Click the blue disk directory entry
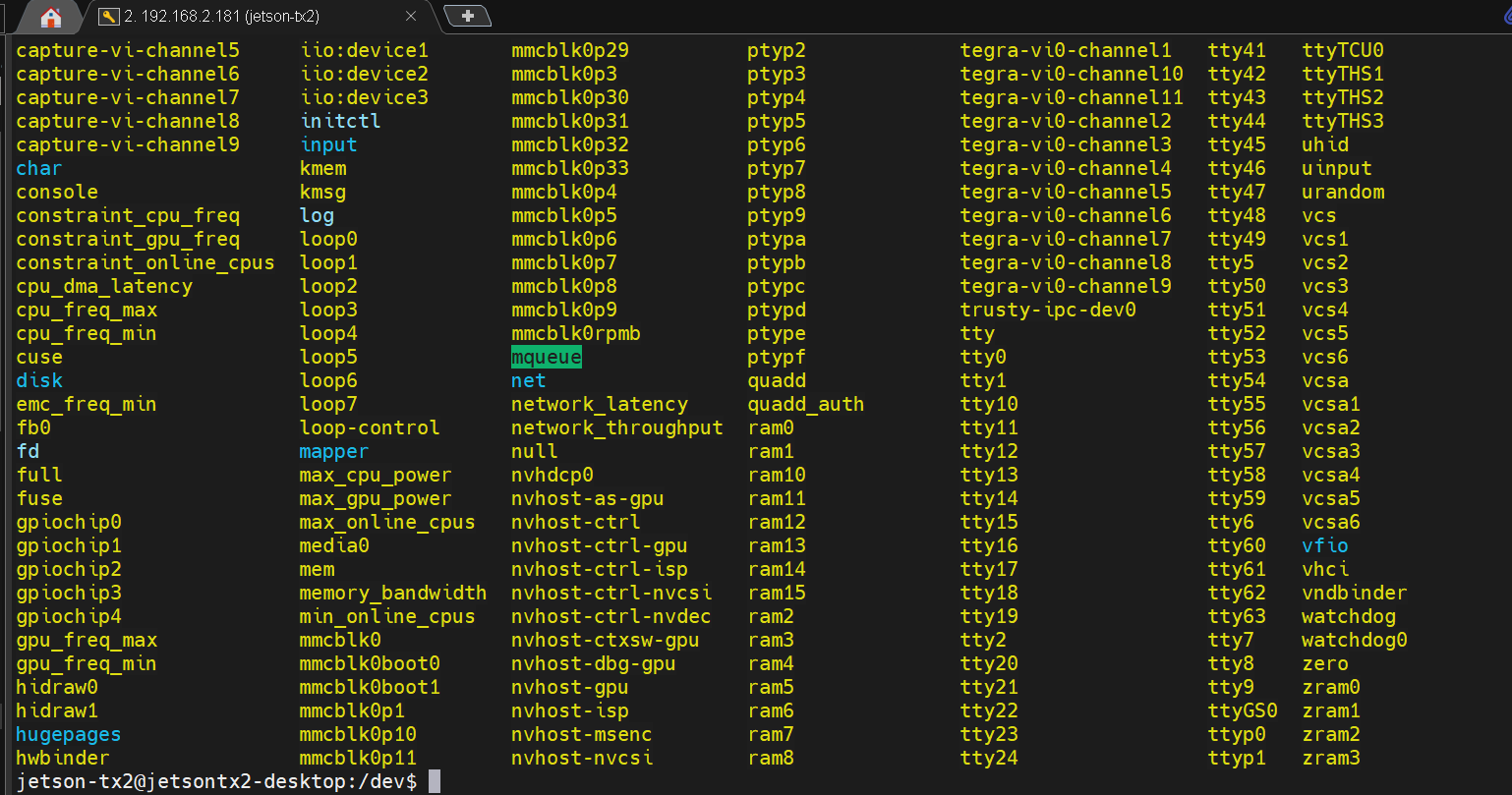 [x=39, y=380]
